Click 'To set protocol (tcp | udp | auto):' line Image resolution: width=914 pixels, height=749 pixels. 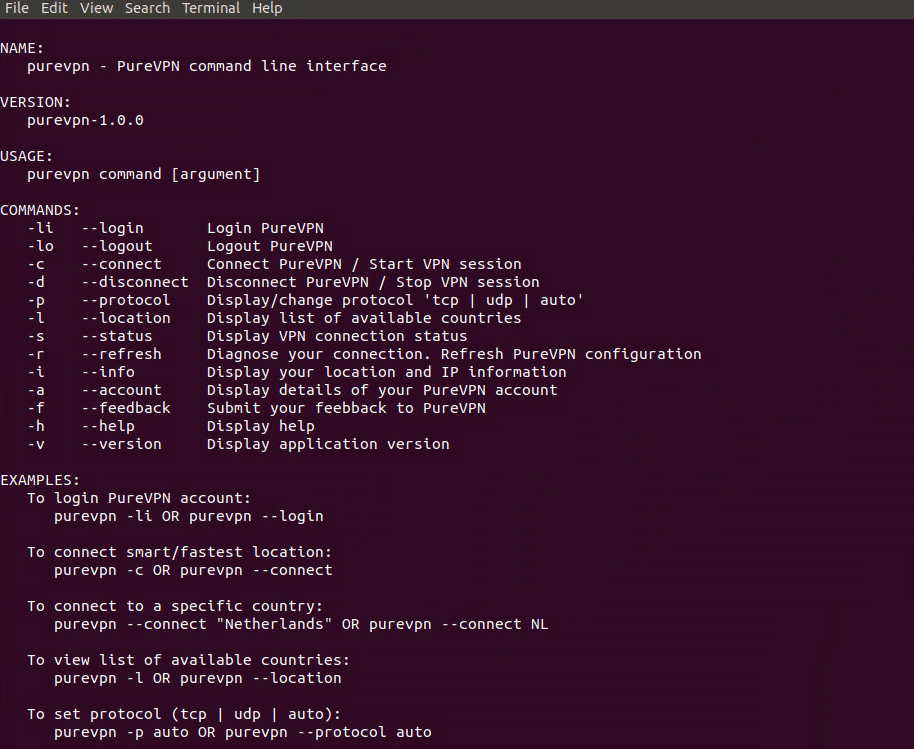point(184,715)
